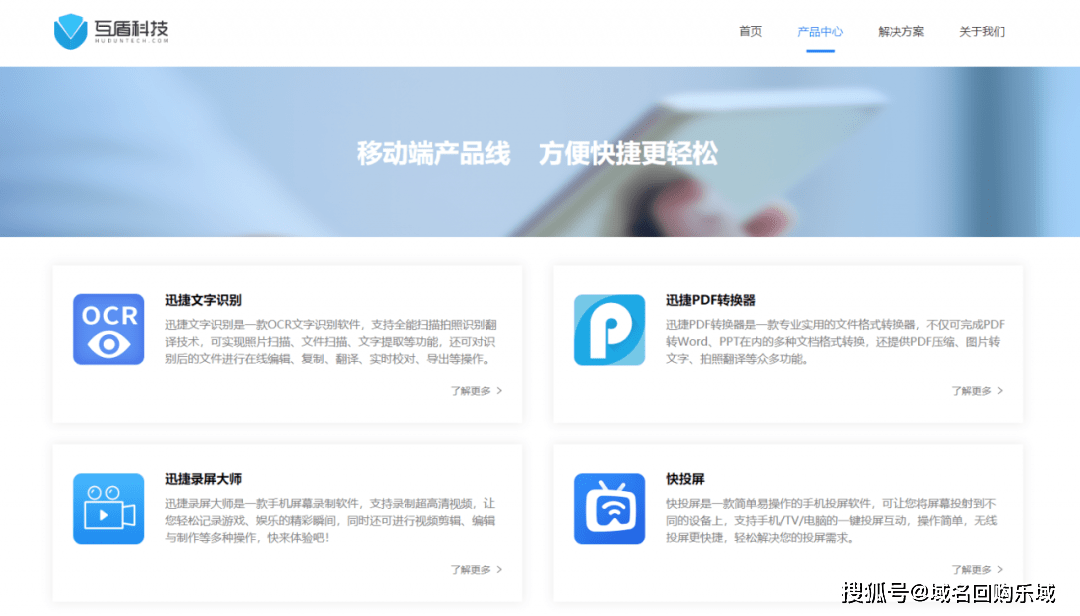Open the 迅捷PDF转换器 title
This screenshot has width=1080, height=616.
click(710, 300)
